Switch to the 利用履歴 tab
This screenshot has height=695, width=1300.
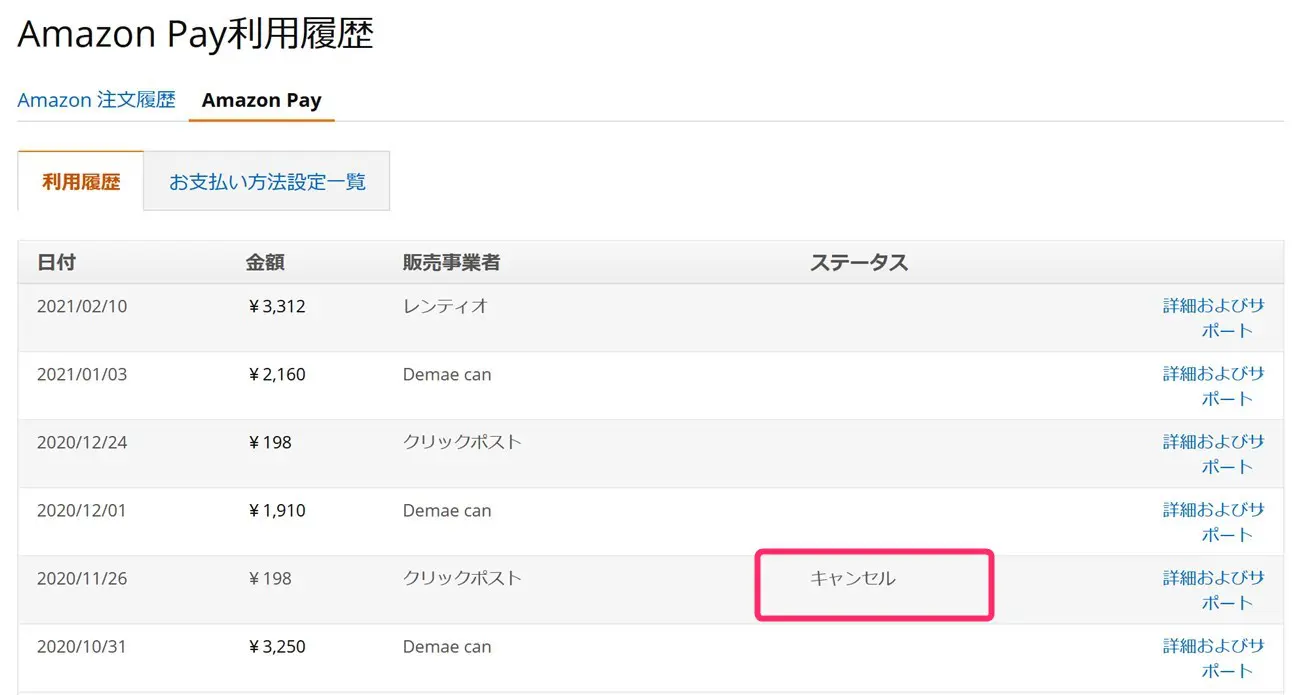click(81, 182)
